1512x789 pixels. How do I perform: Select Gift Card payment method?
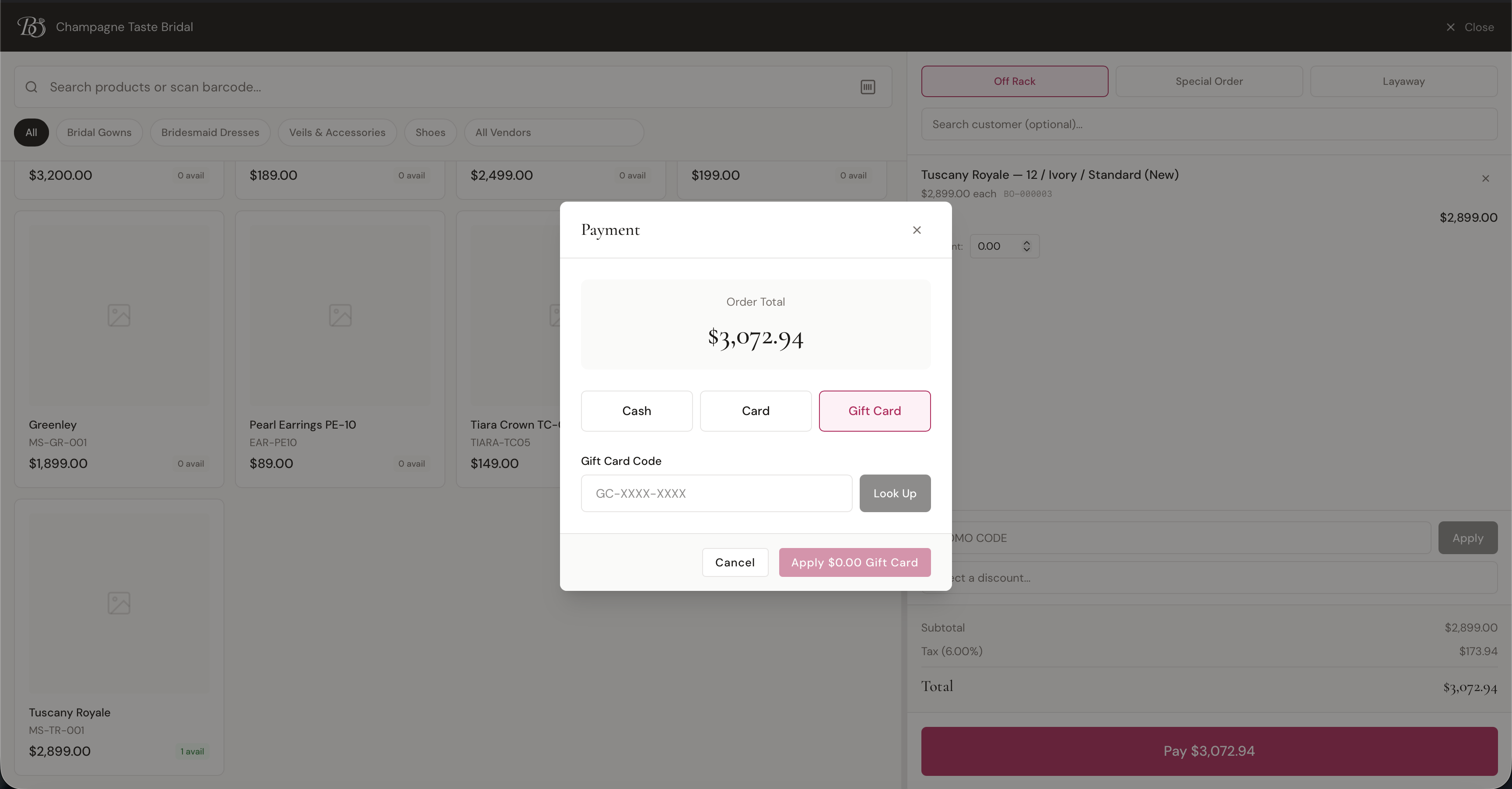pyautogui.click(x=874, y=411)
